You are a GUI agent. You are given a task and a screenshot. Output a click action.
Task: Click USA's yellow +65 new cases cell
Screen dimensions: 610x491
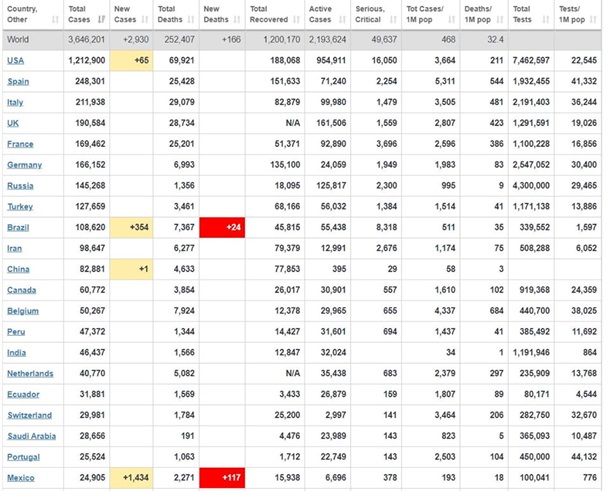[132, 61]
